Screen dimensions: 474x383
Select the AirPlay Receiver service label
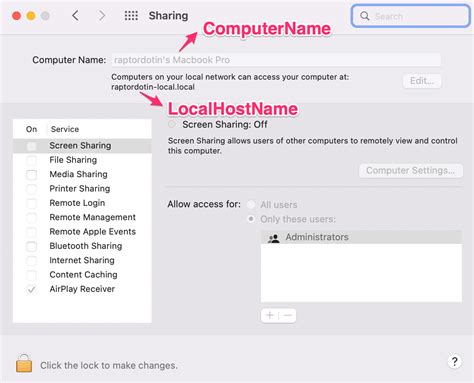click(x=82, y=289)
